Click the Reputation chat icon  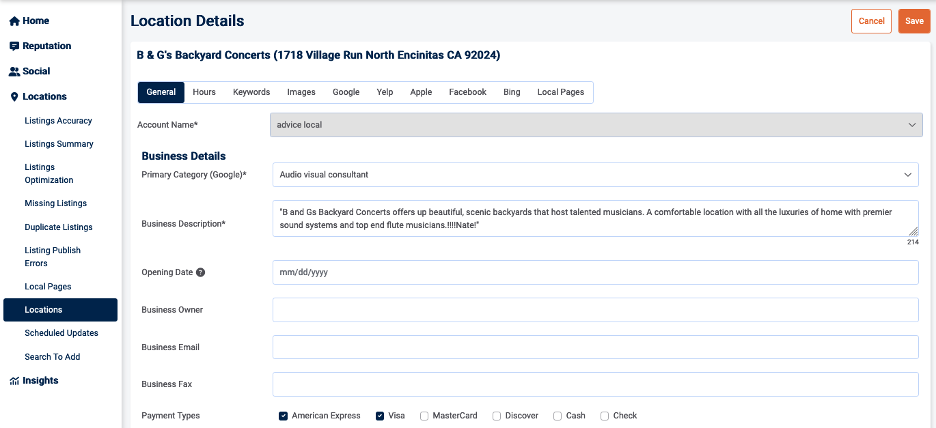click(14, 46)
